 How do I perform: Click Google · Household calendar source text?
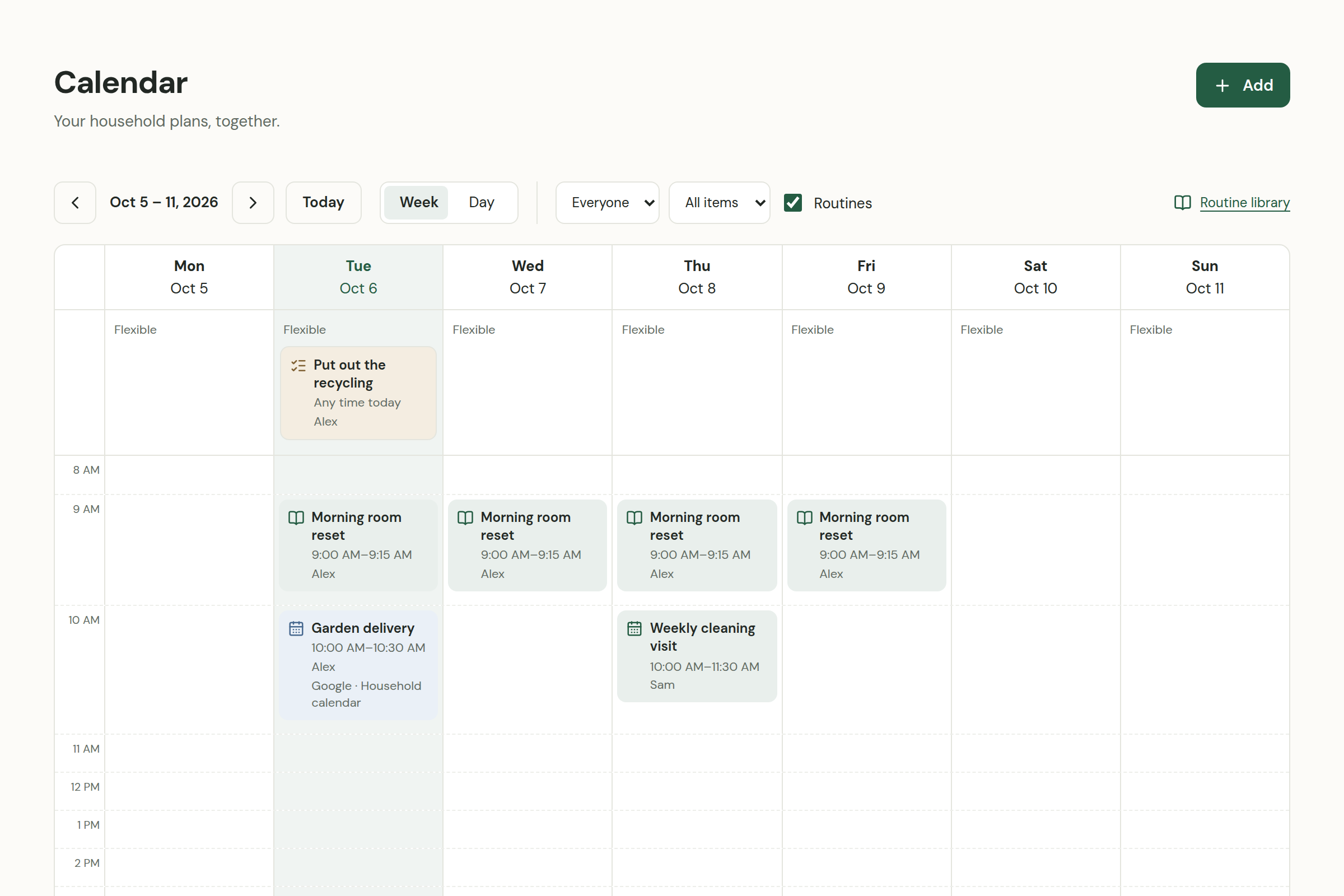pos(366,694)
